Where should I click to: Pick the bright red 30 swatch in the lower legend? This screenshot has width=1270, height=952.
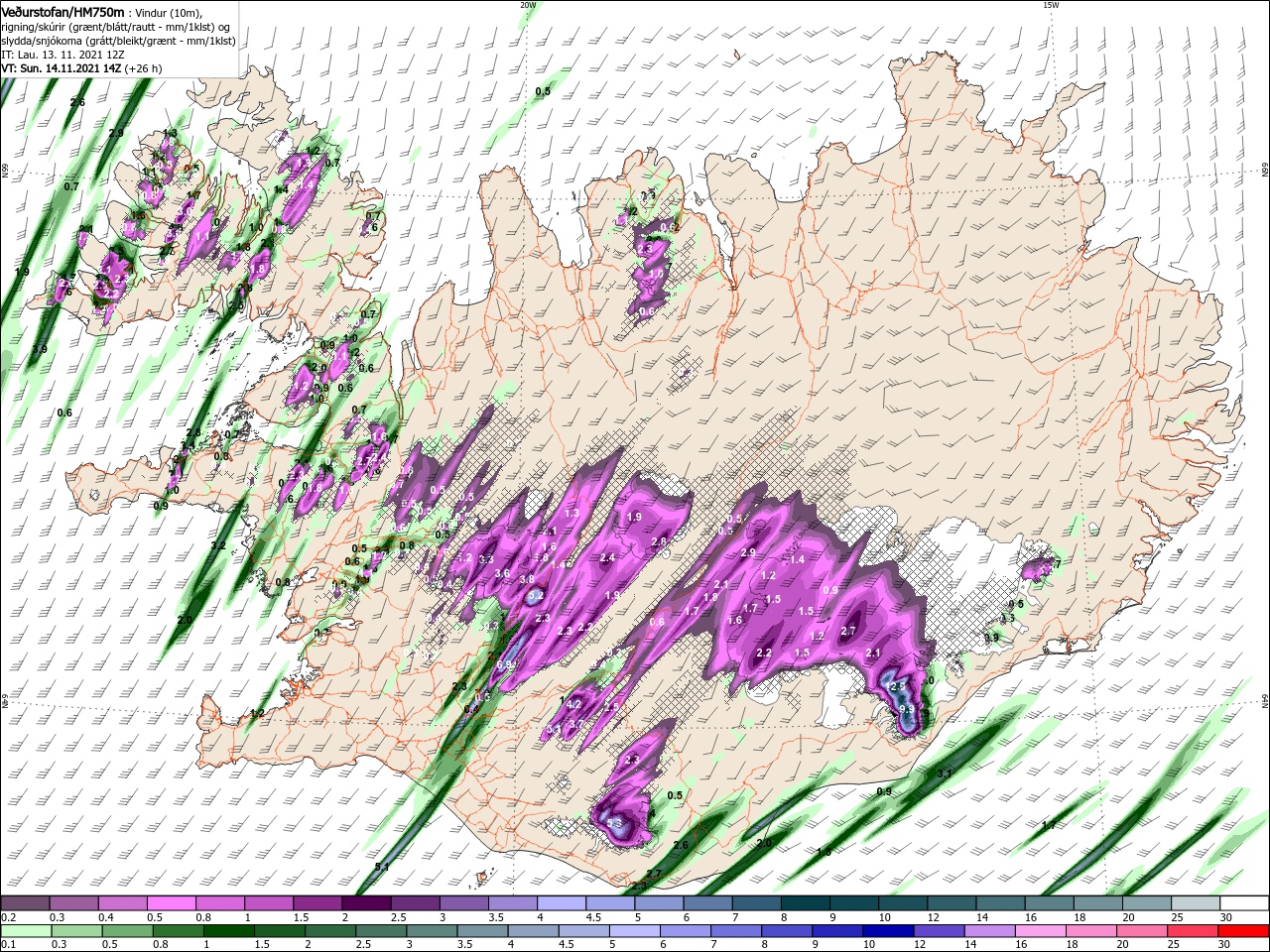click(x=1244, y=931)
